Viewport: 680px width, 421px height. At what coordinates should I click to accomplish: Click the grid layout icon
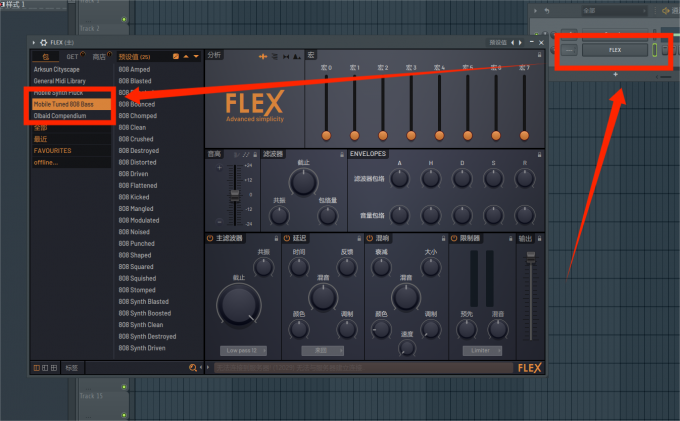54,368
